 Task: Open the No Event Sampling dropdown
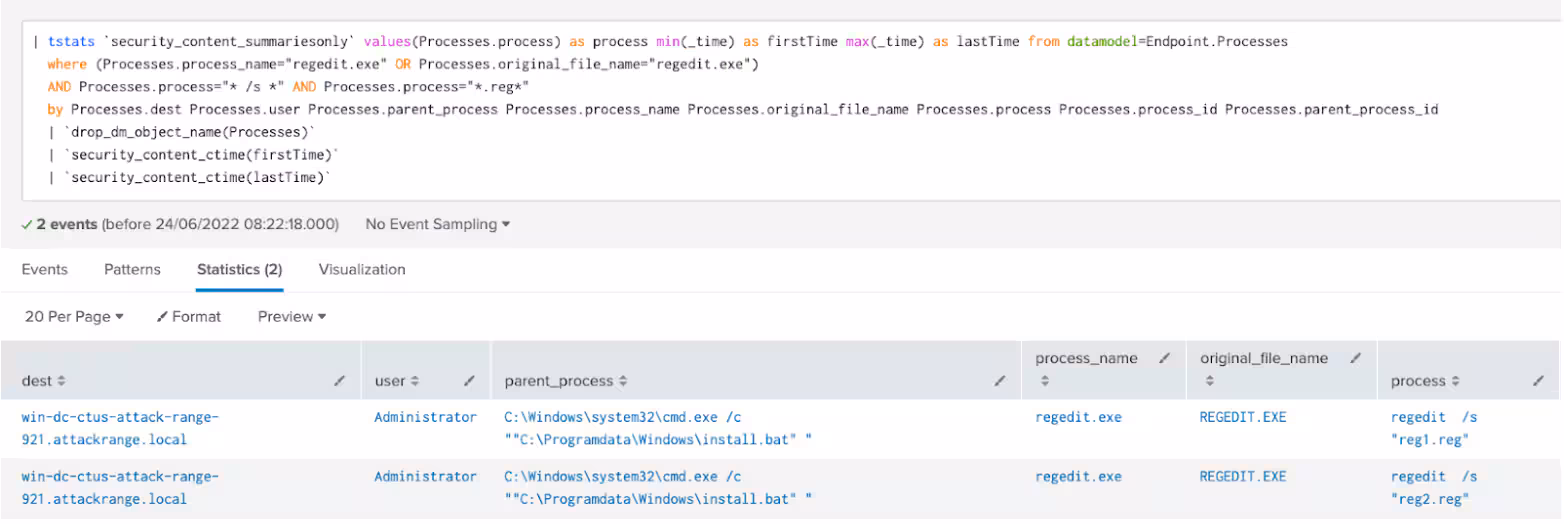437,224
